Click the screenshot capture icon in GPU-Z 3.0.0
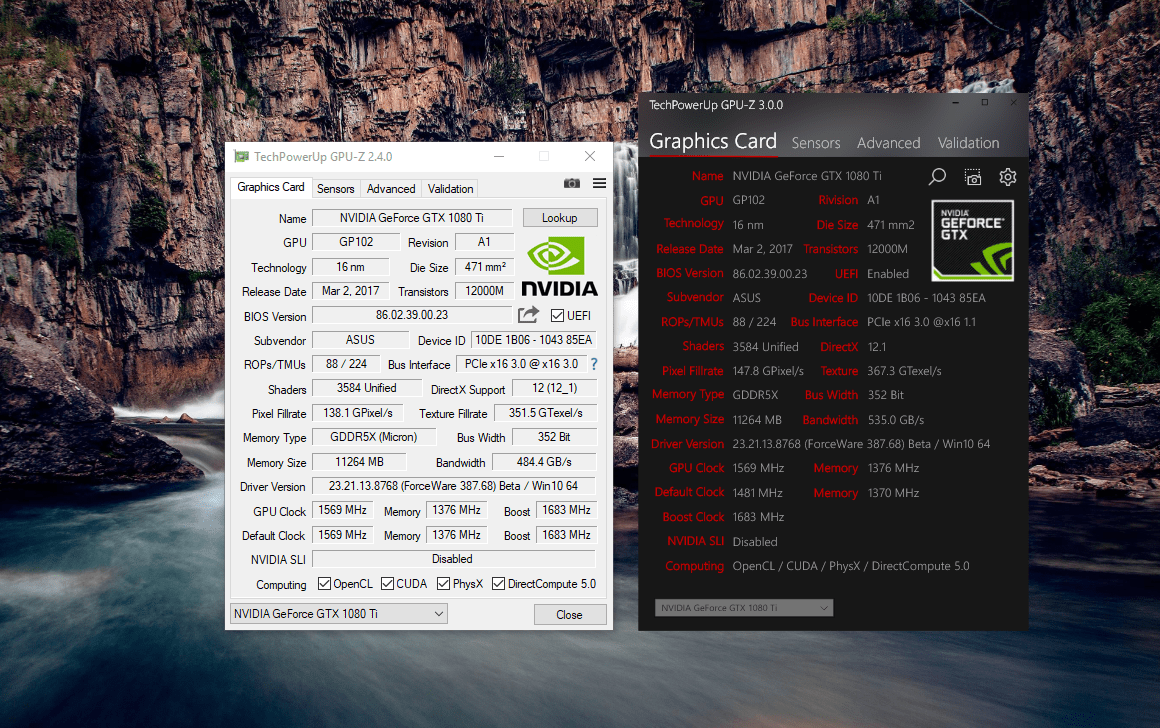Image resolution: width=1160 pixels, height=728 pixels. 973,177
